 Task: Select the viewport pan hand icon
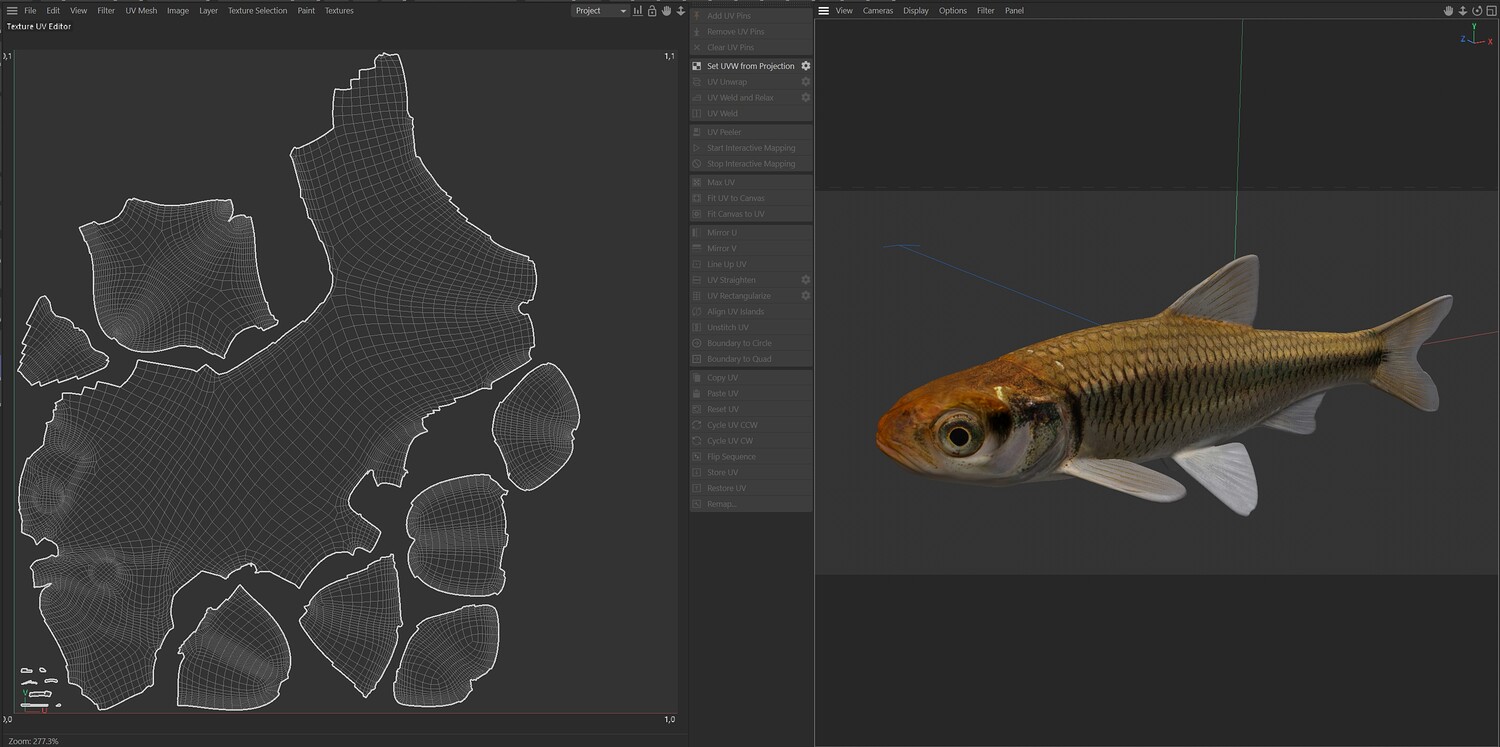click(1448, 10)
